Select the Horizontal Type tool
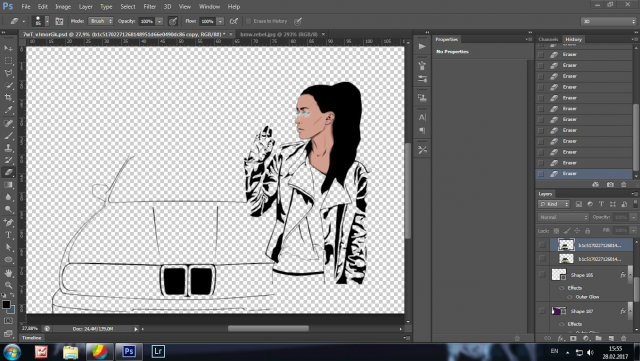This screenshot has height=361, width=640. 9,235
